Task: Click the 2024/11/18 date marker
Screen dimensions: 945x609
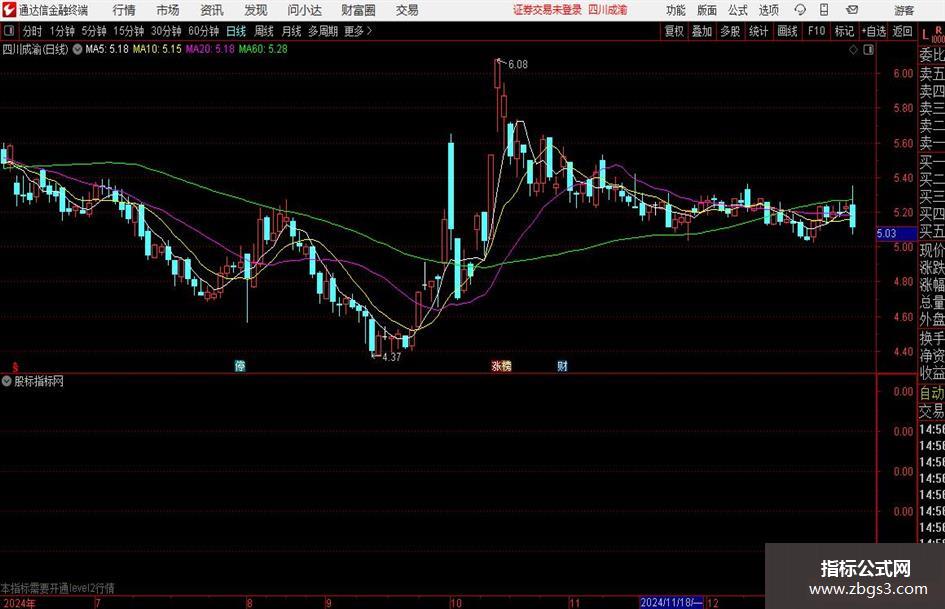Action: [670, 602]
